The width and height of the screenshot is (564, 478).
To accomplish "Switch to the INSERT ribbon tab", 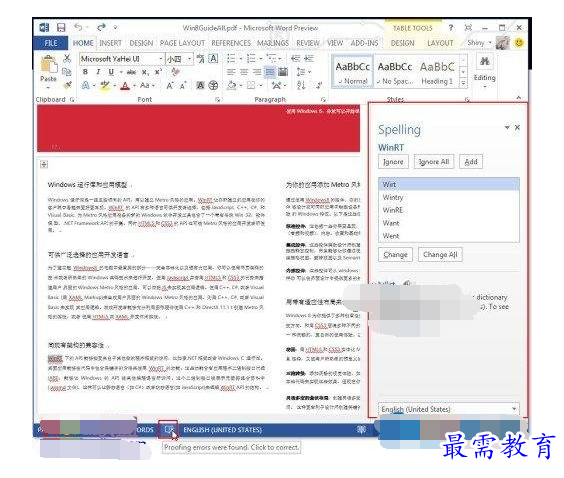I will (110, 43).
